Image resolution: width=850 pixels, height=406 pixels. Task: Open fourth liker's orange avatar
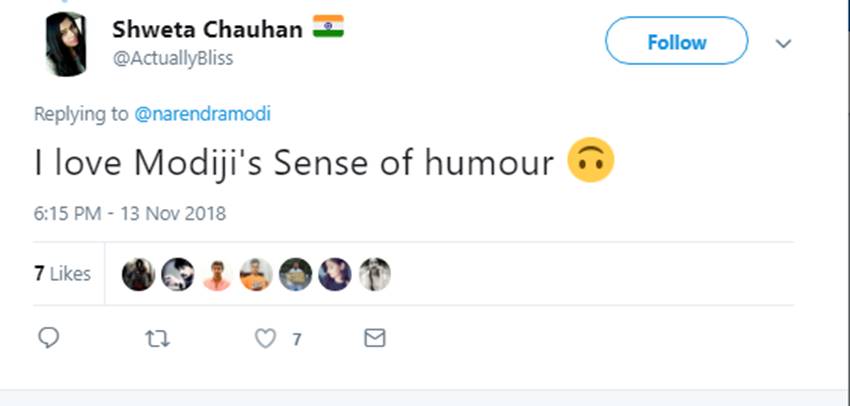tap(256, 274)
